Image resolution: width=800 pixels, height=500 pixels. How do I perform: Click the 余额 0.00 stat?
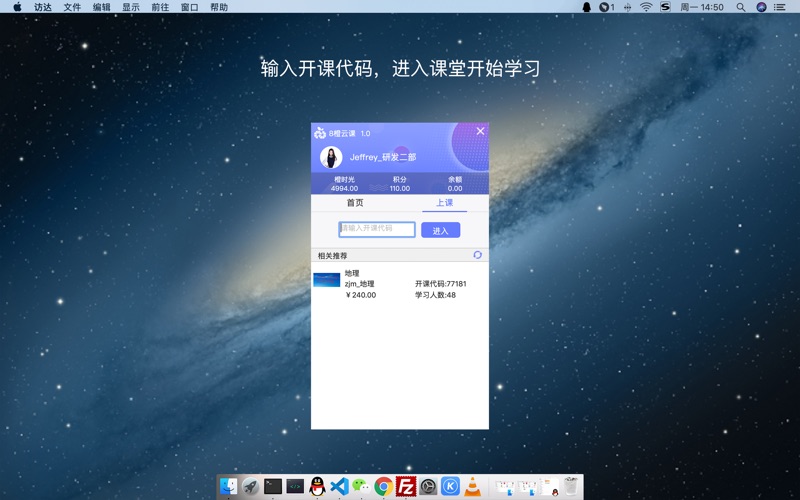tap(455, 184)
